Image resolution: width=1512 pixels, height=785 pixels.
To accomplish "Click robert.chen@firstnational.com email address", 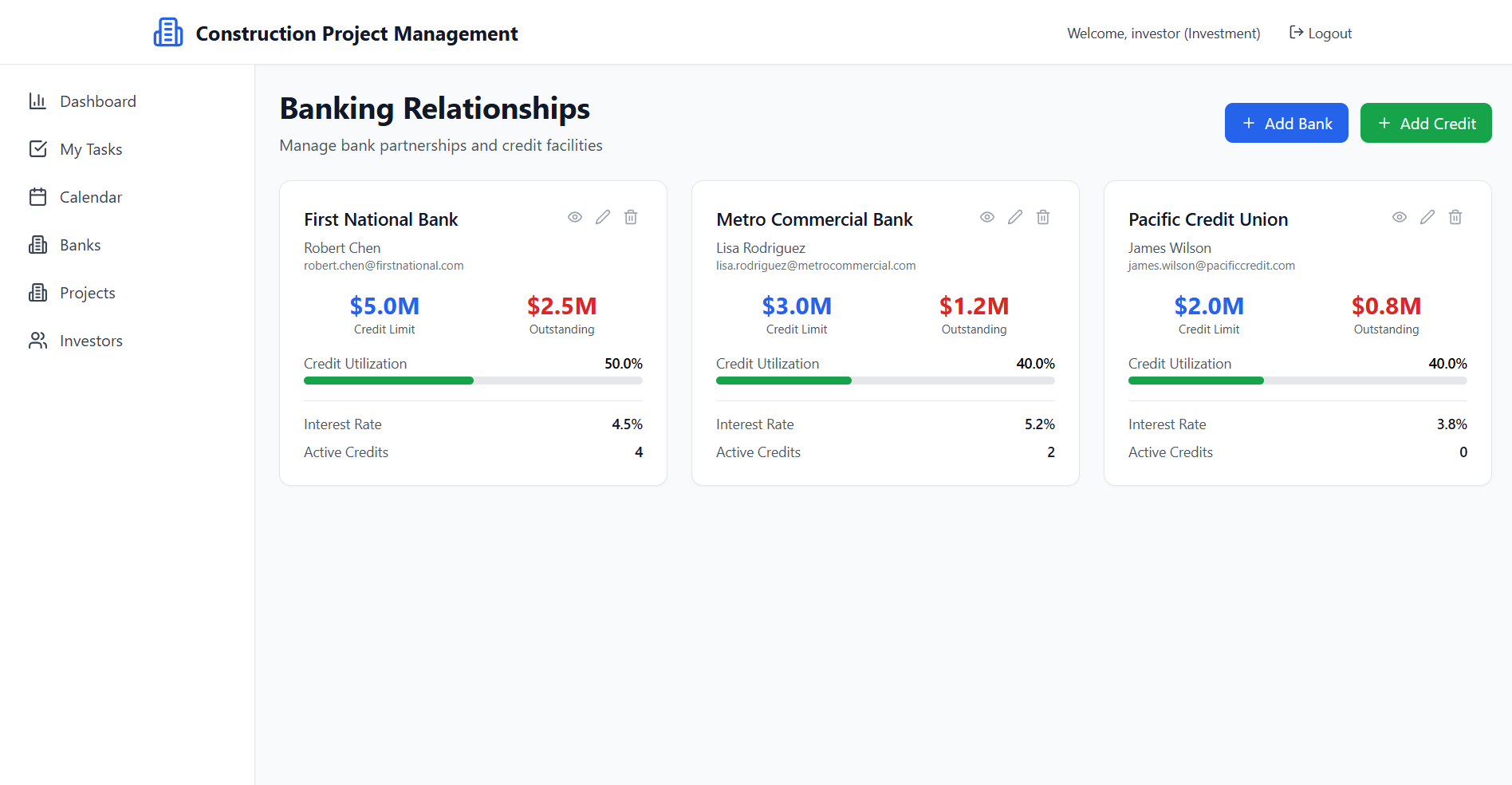I will (384, 266).
